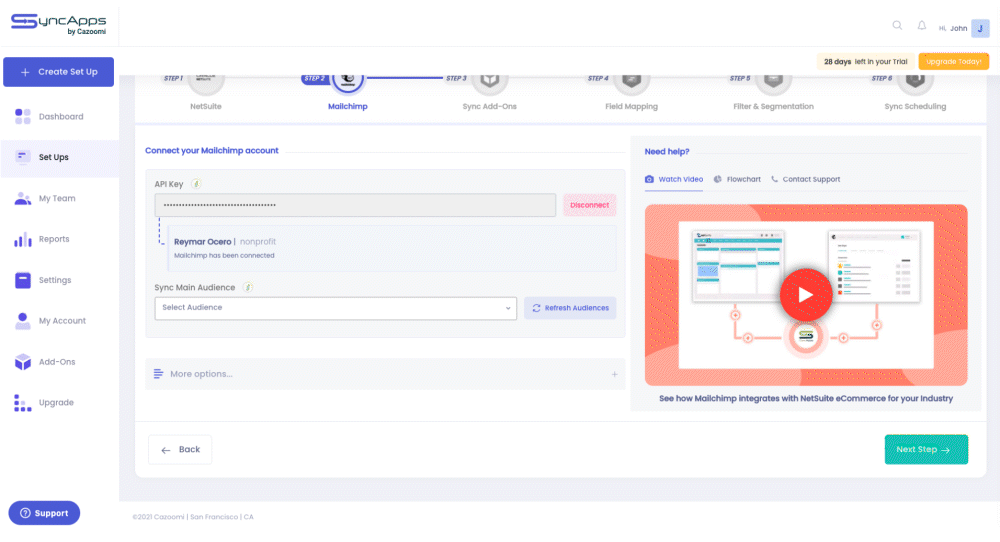
Task: Open the notifications bell icon
Action: [922, 26]
